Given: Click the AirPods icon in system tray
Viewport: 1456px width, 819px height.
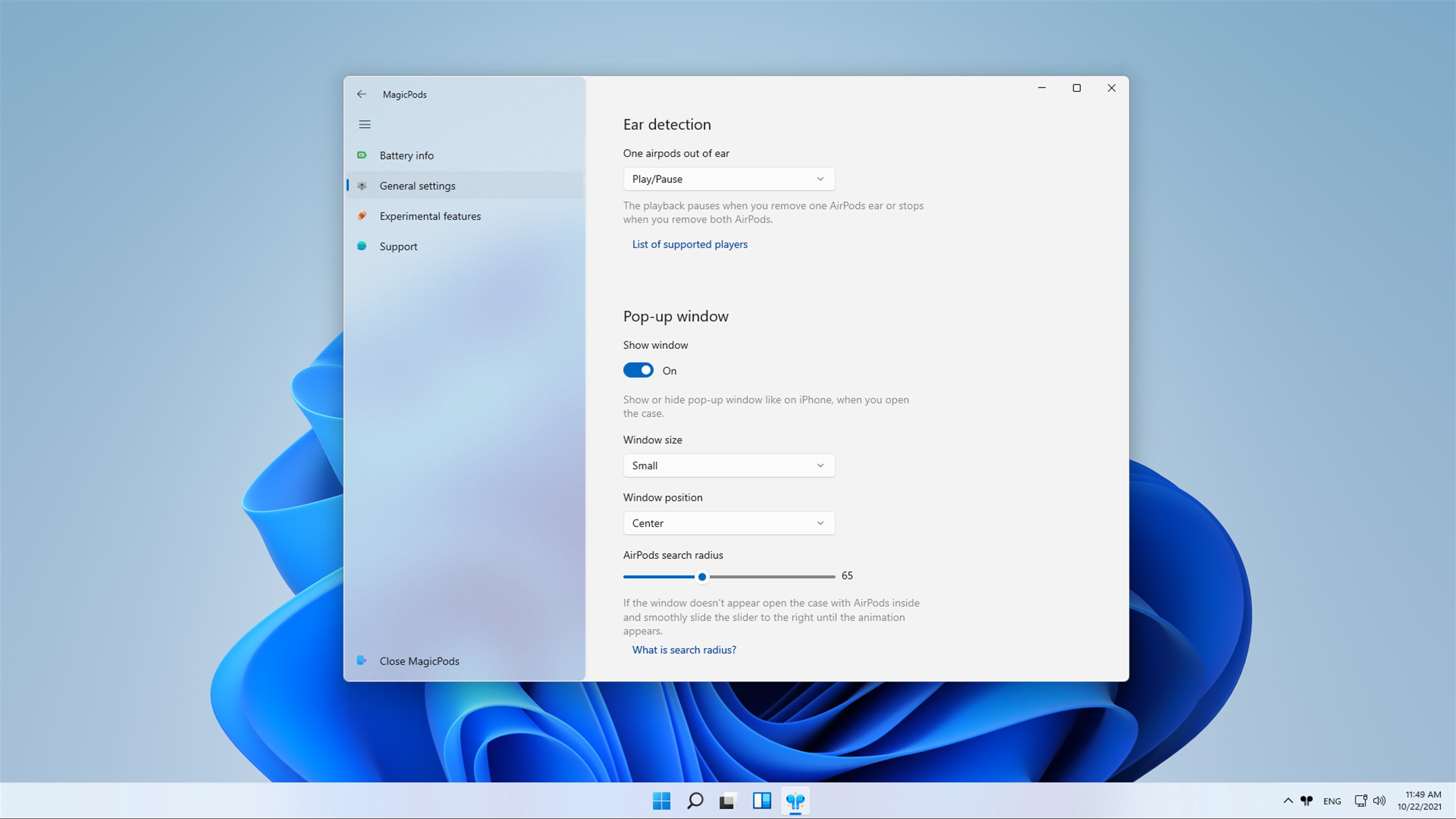Looking at the screenshot, I should click(1306, 801).
